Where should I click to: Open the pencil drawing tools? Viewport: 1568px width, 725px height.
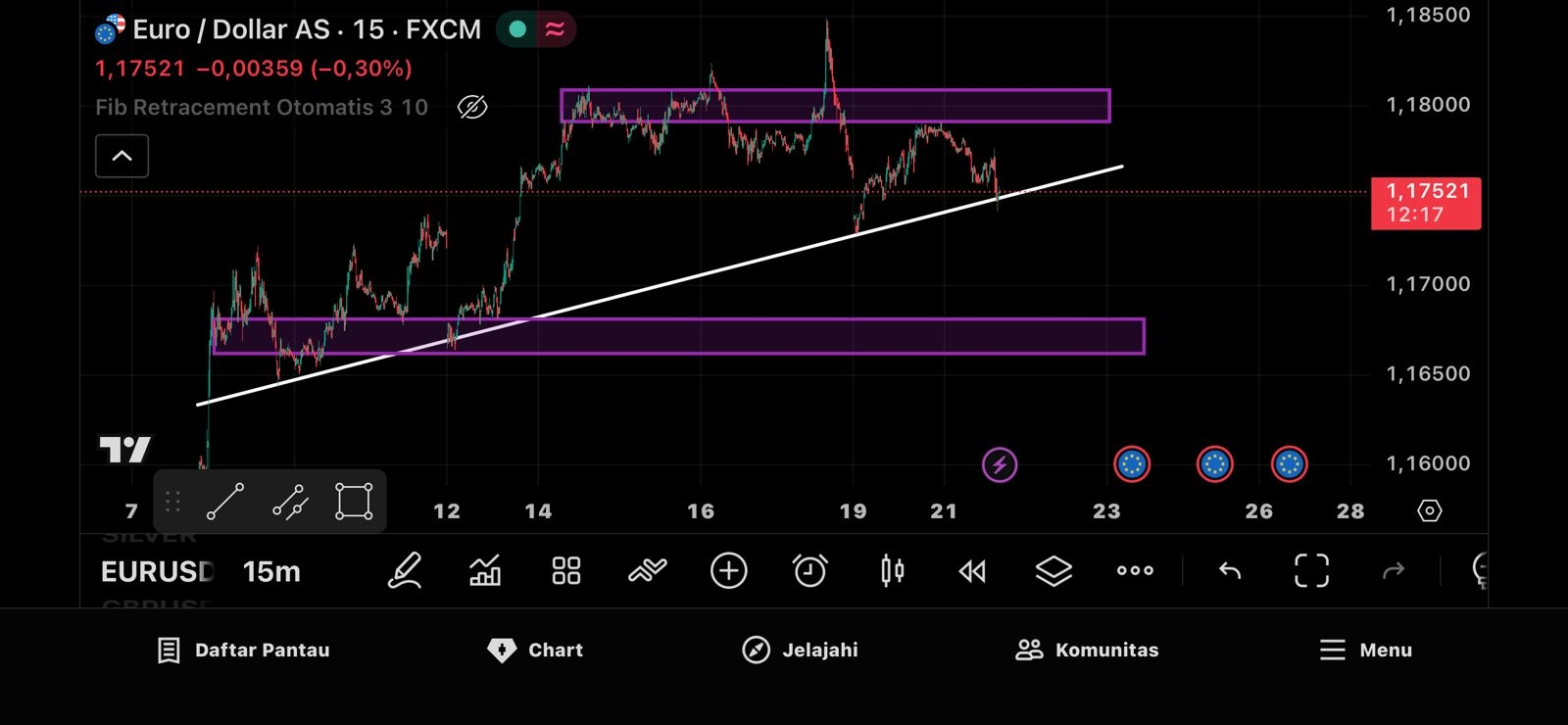point(405,570)
